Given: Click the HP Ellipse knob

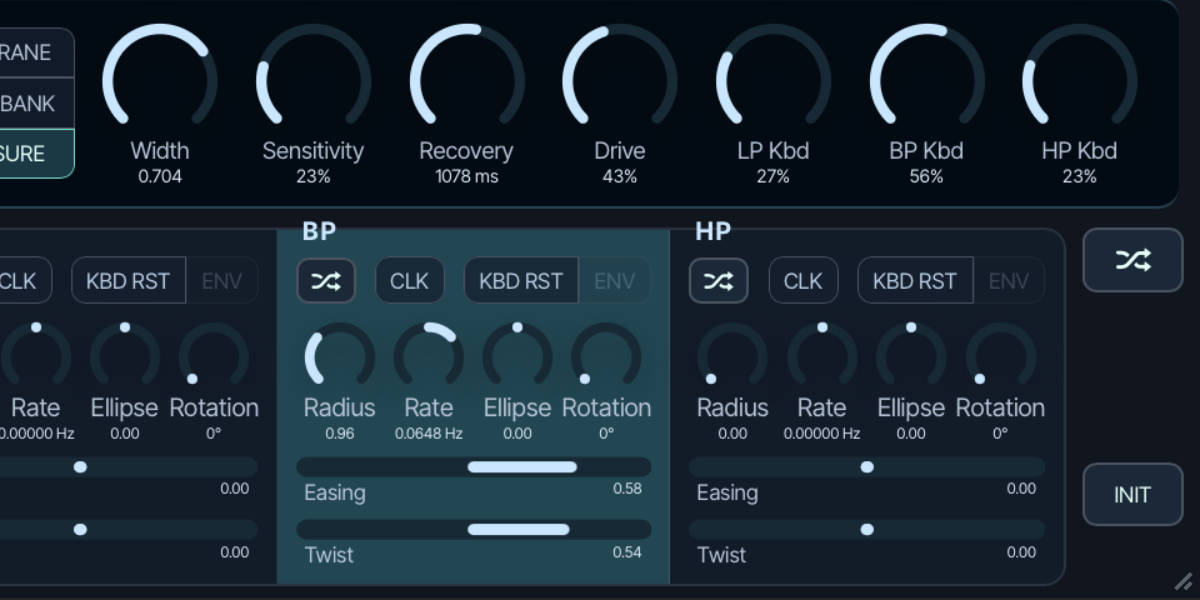Looking at the screenshot, I should point(911,356).
